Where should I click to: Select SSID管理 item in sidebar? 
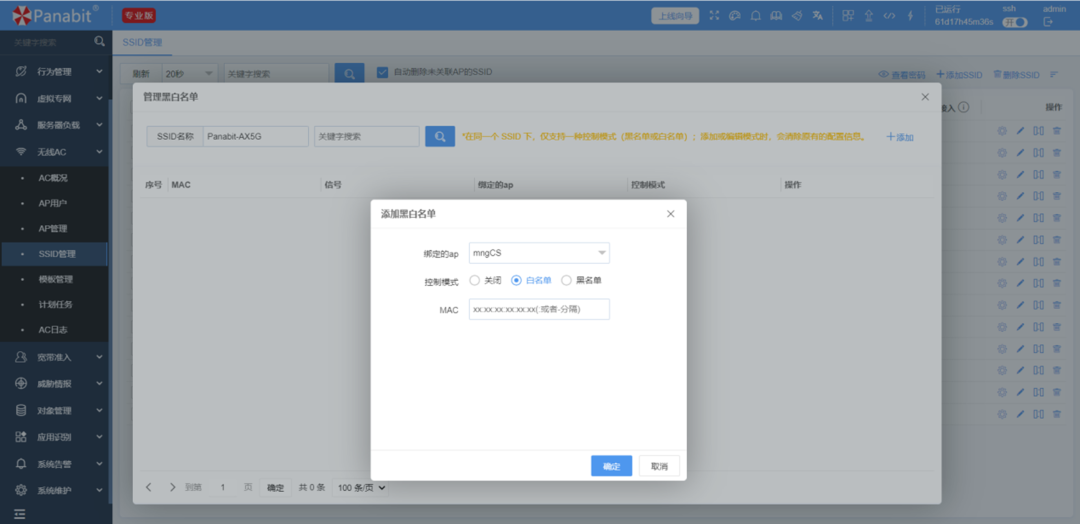(x=54, y=253)
